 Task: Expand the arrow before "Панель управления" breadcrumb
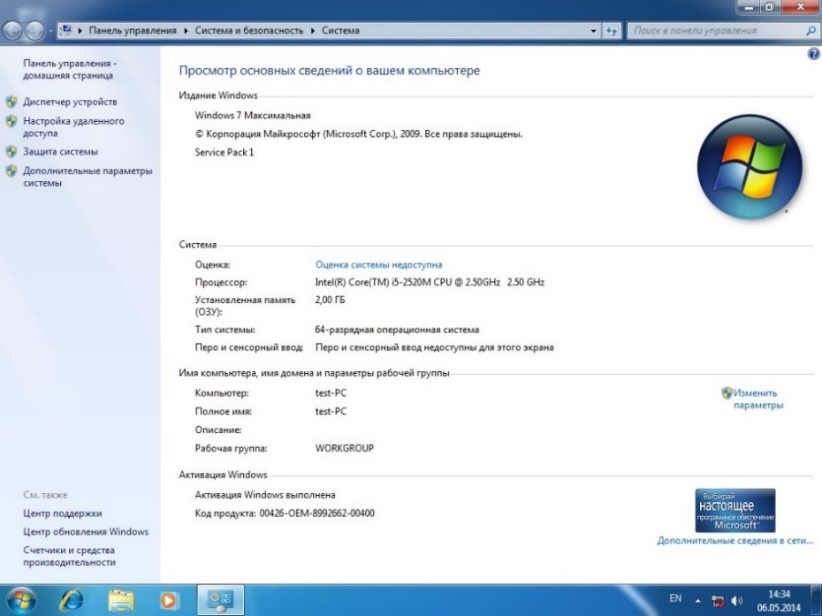80,30
